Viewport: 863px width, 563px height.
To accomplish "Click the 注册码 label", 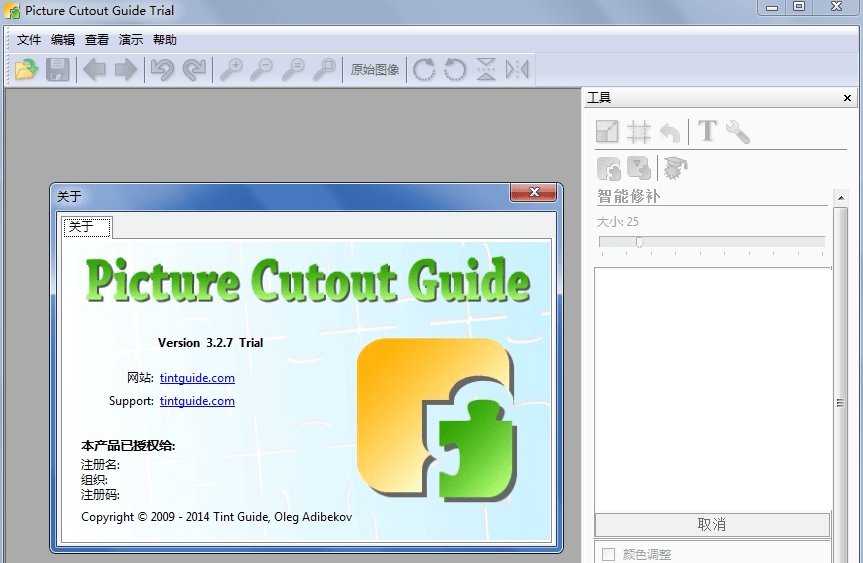I will tap(100, 495).
